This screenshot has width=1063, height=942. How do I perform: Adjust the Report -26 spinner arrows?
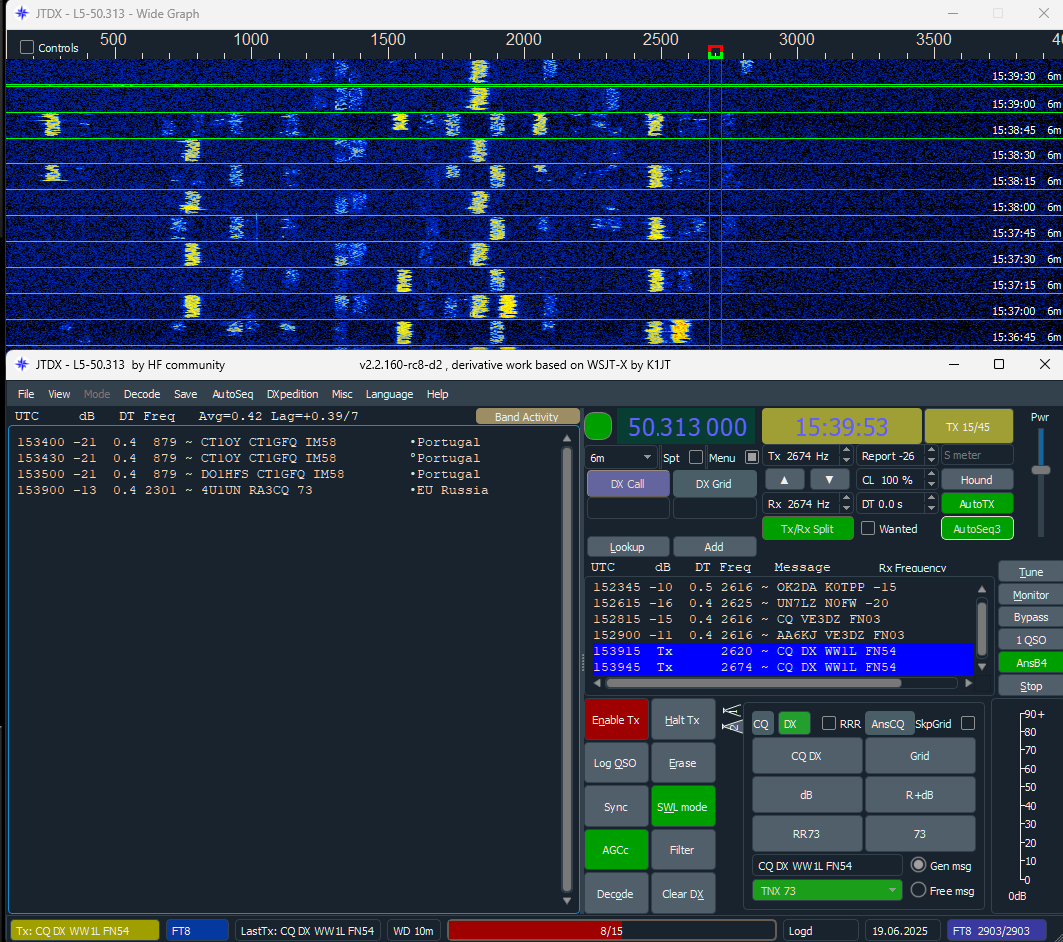pyautogui.click(x=931, y=455)
